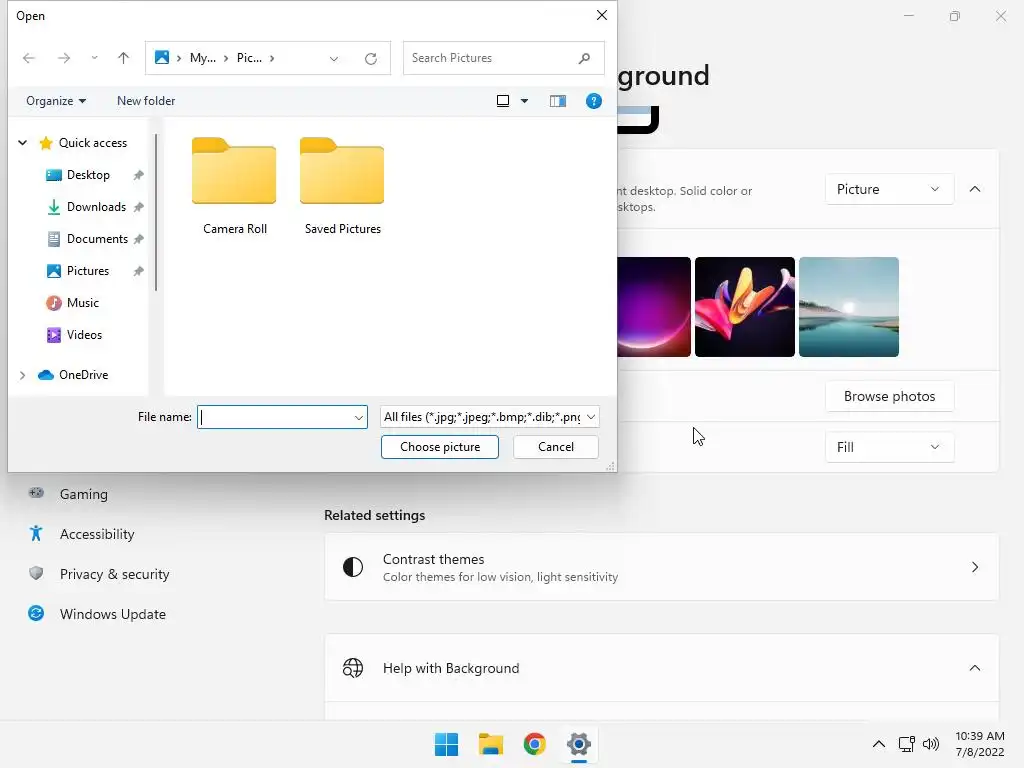1024x768 pixels.
Task: Go up one folder level
Action: (123, 58)
